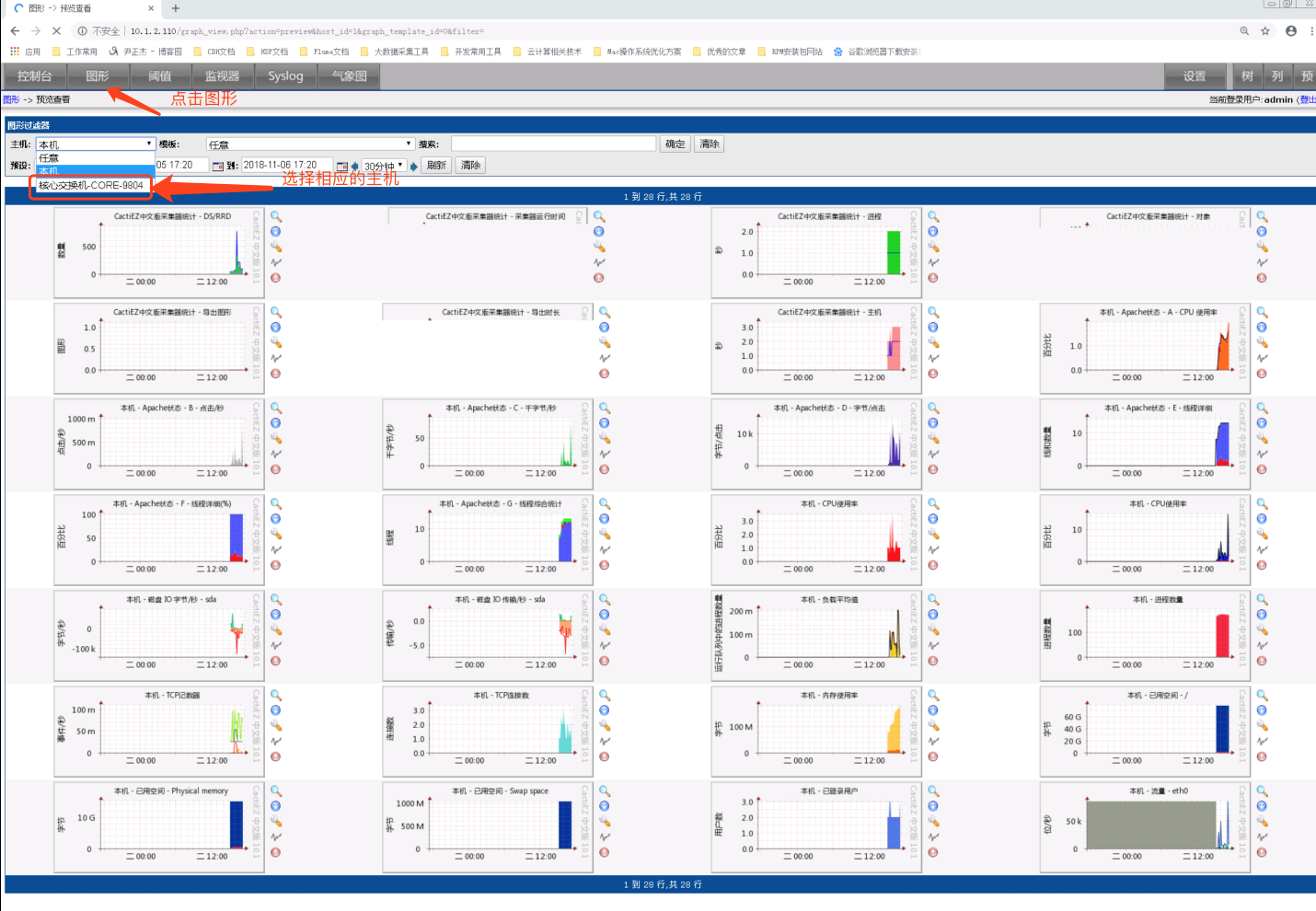Open the 本机 已用空间 Physical memory graph

coord(159,825)
